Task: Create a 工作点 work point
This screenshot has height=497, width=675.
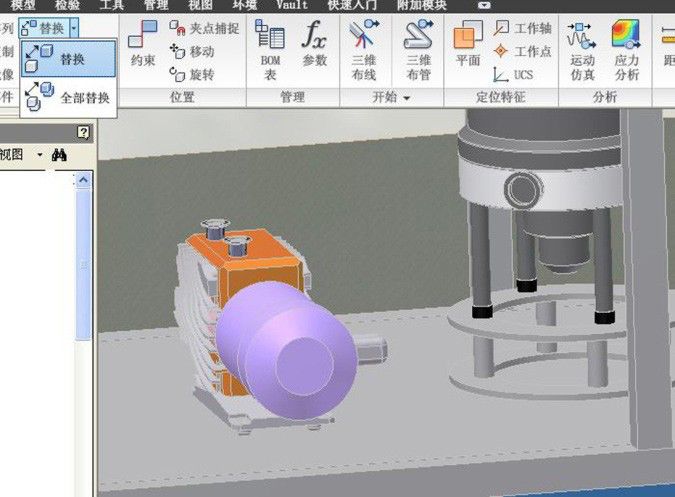Action: click(522, 52)
